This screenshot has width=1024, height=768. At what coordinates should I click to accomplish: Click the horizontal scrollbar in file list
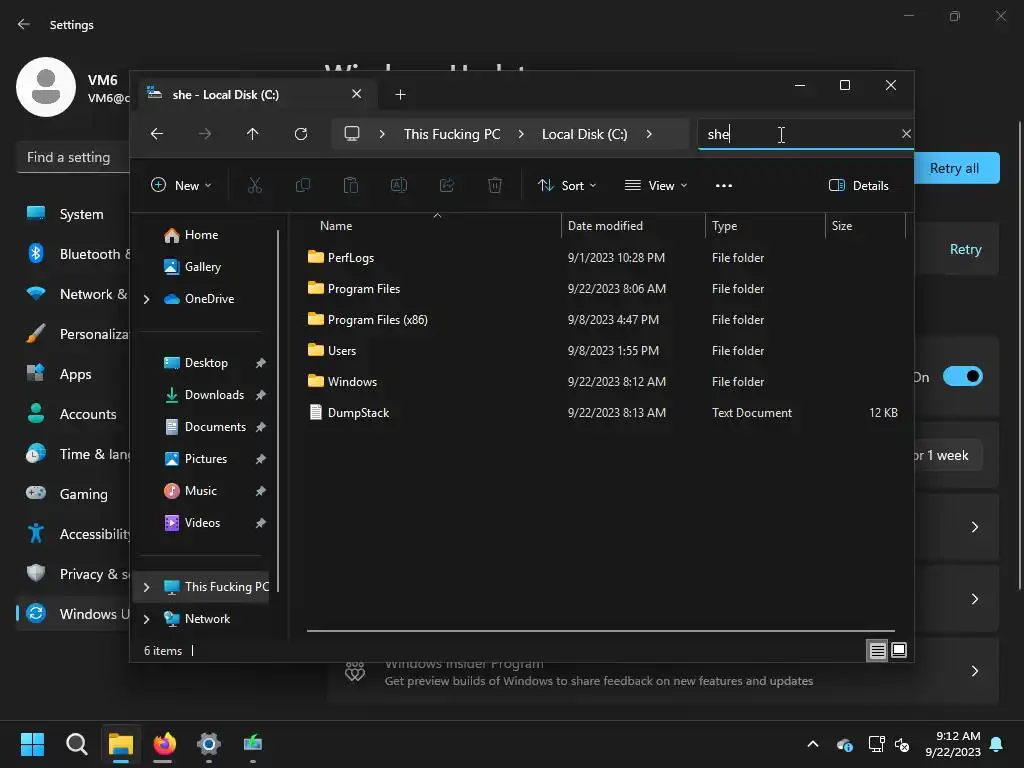tap(601, 631)
